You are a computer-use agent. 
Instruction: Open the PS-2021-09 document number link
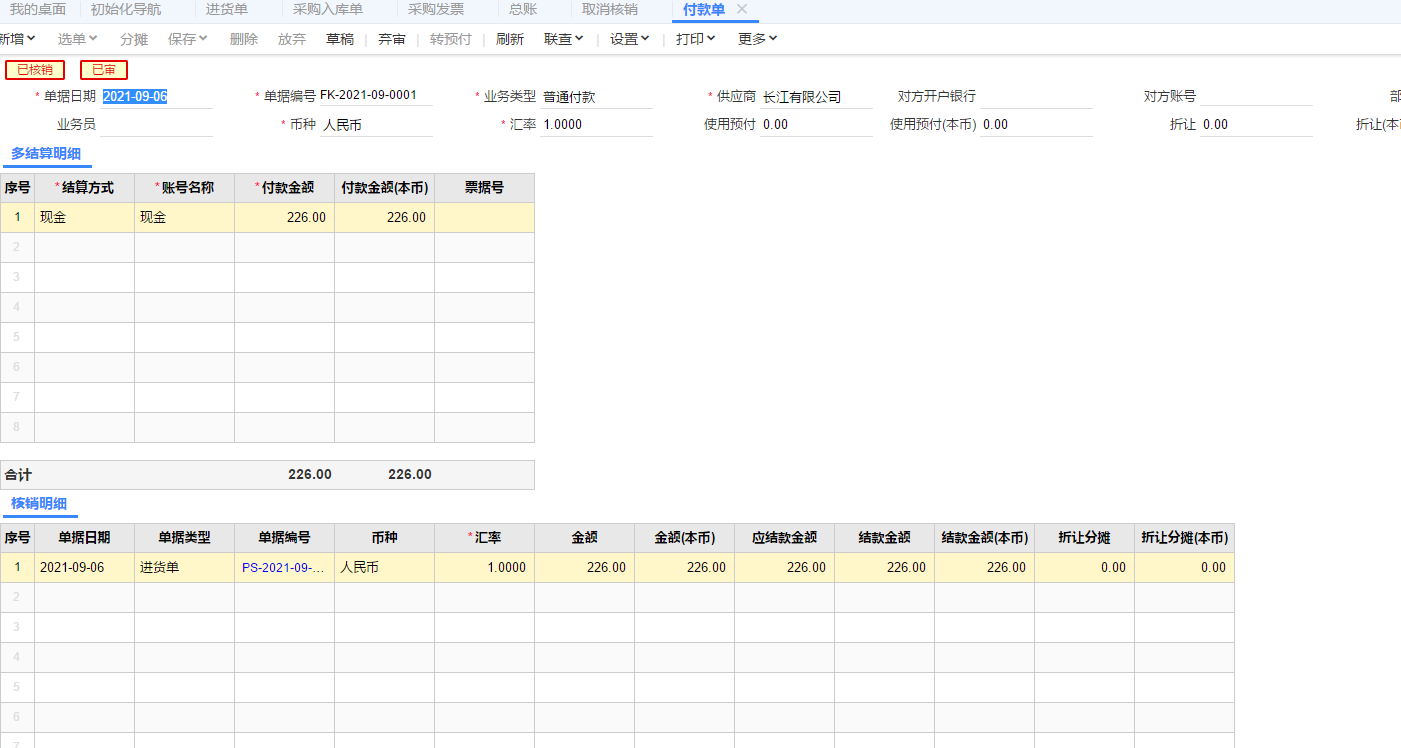click(x=283, y=568)
